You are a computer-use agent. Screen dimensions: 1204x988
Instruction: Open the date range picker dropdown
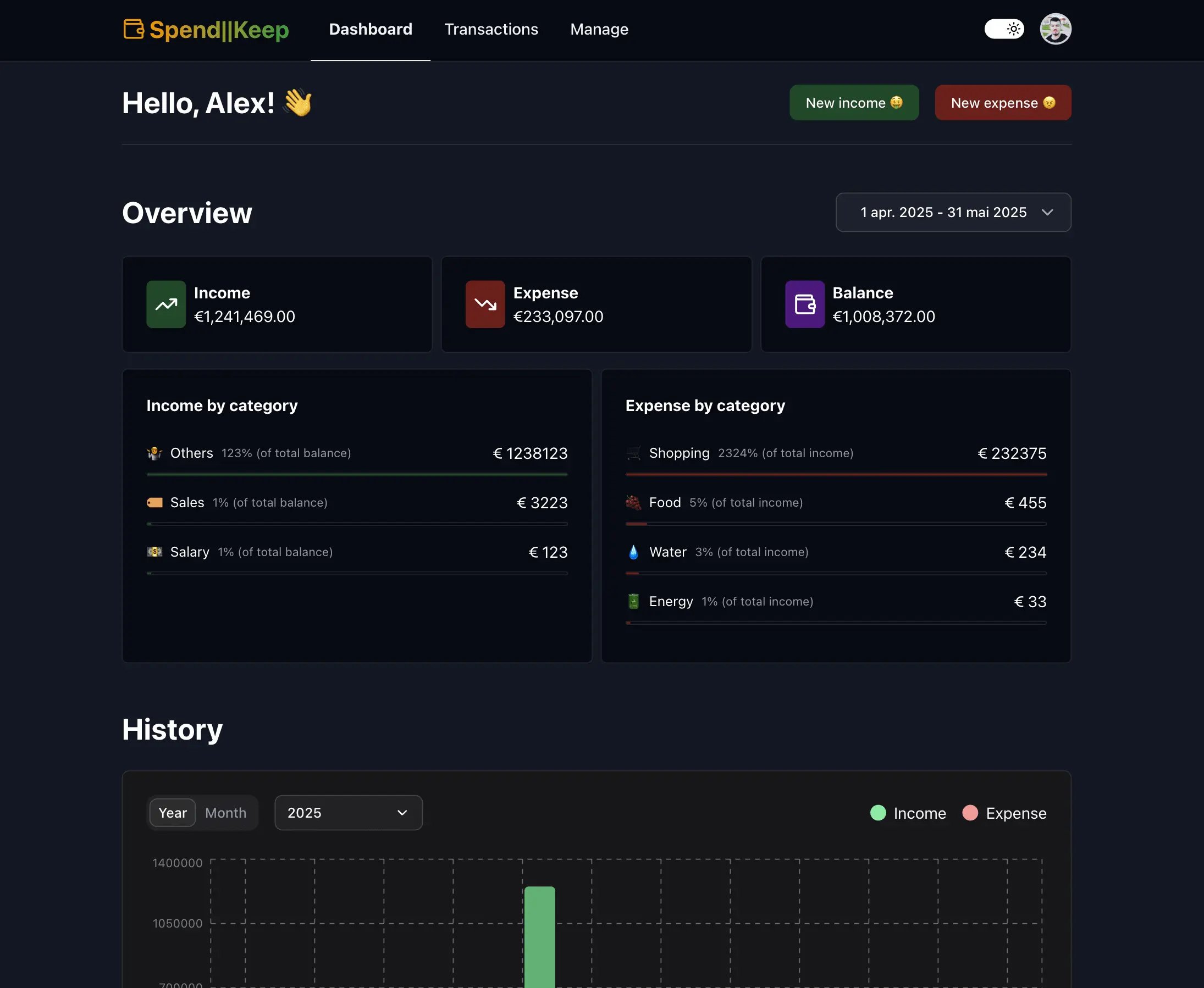tap(943, 212)
